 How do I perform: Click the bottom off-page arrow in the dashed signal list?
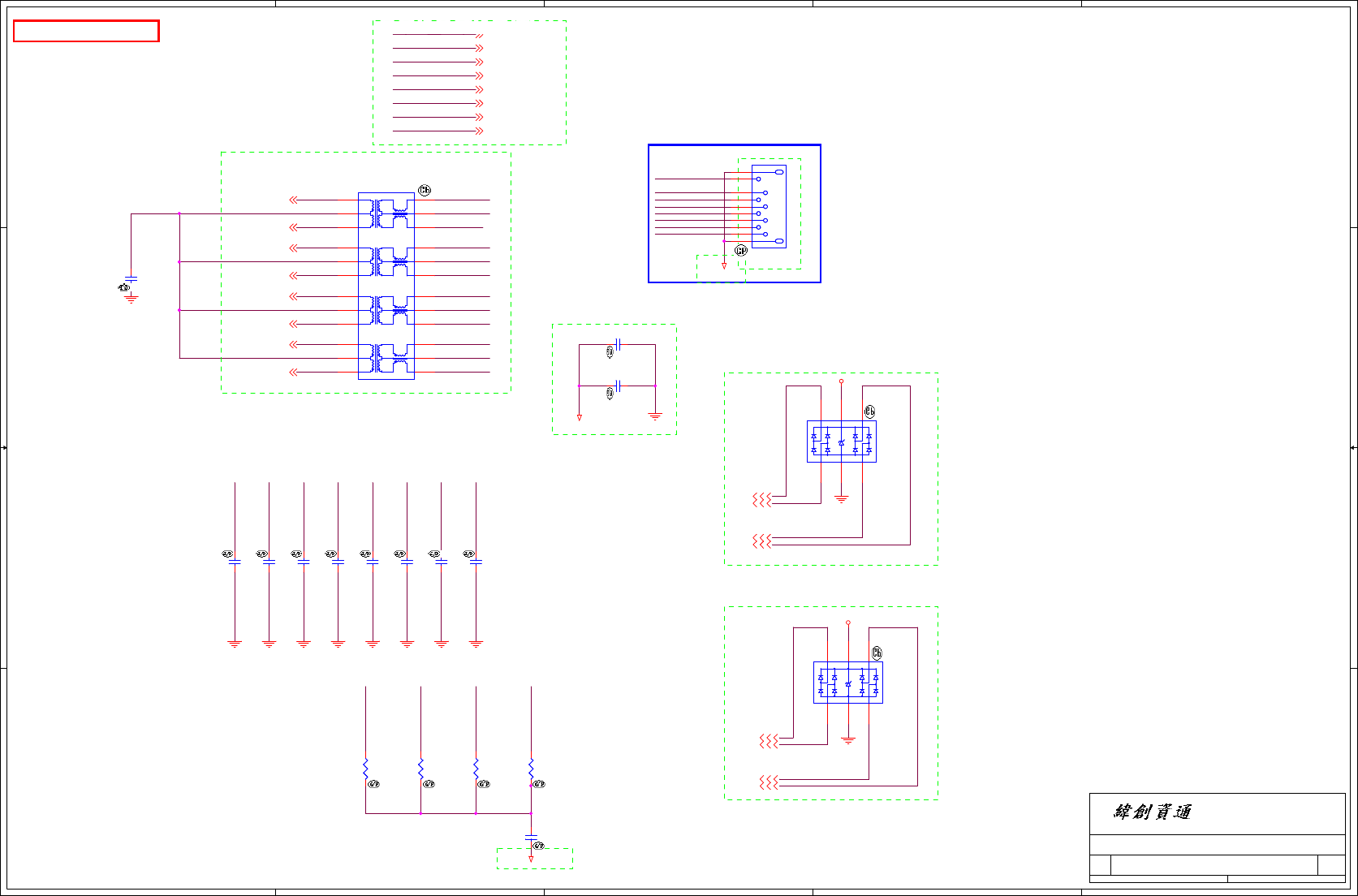coord(480,131)
